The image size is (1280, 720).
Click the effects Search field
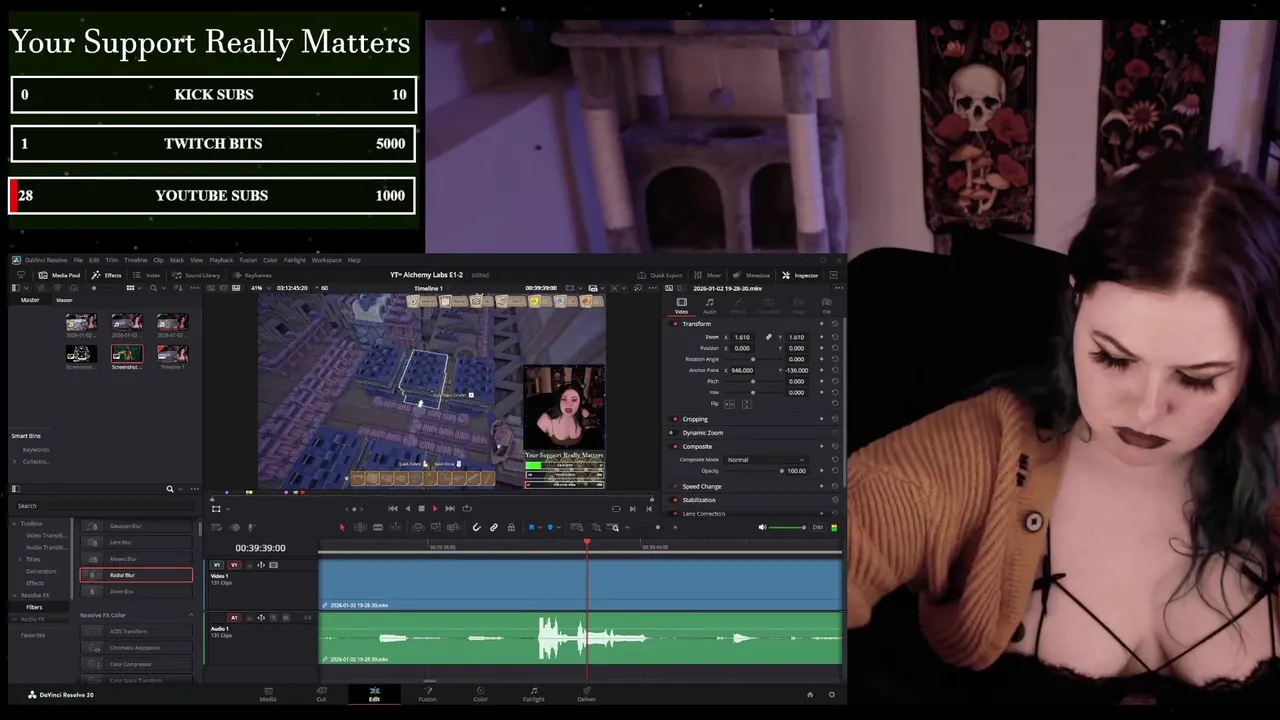point(103,506)
